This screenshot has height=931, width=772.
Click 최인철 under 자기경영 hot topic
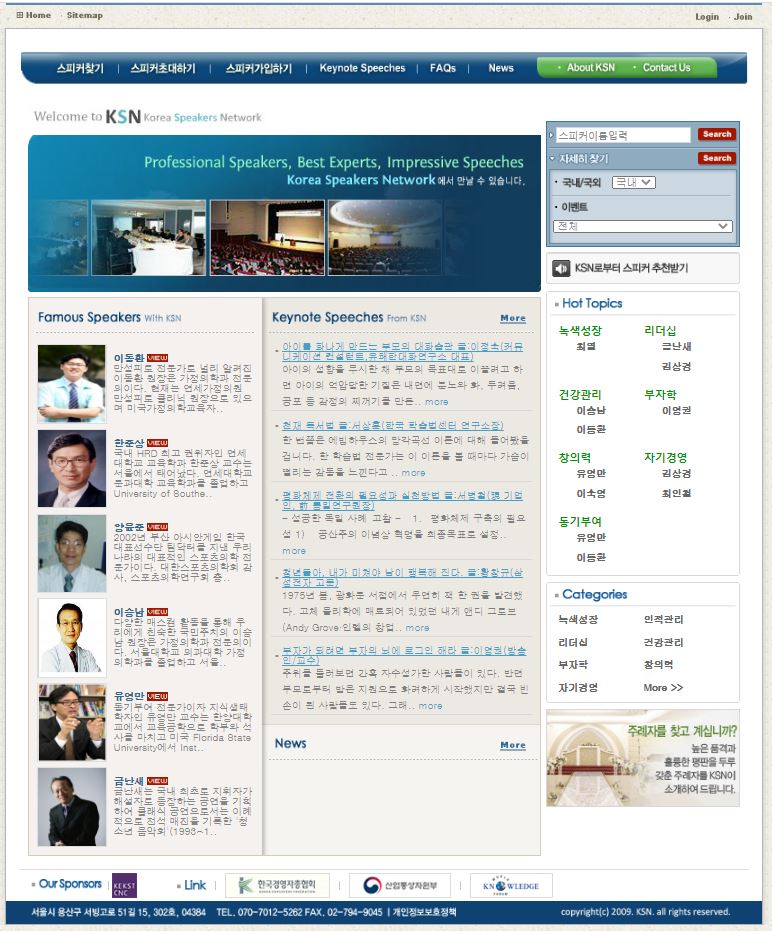tap(676, 493)
